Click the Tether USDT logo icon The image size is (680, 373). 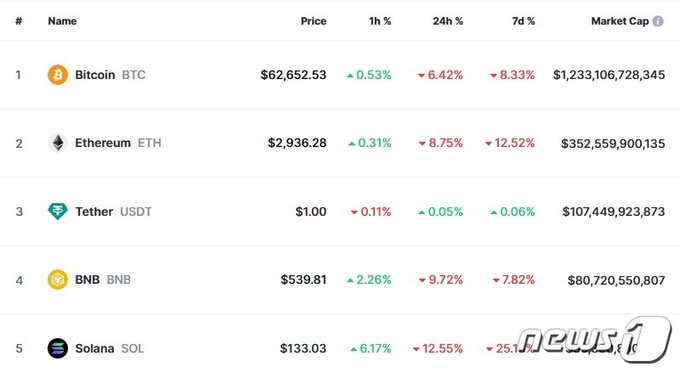click(x=58, y=211)
